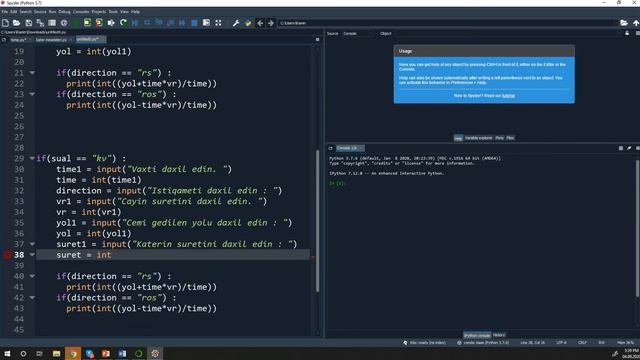Open the File menu
Image resolution: width=640 pixels, height=360 pixels.
tap(4, 11)
